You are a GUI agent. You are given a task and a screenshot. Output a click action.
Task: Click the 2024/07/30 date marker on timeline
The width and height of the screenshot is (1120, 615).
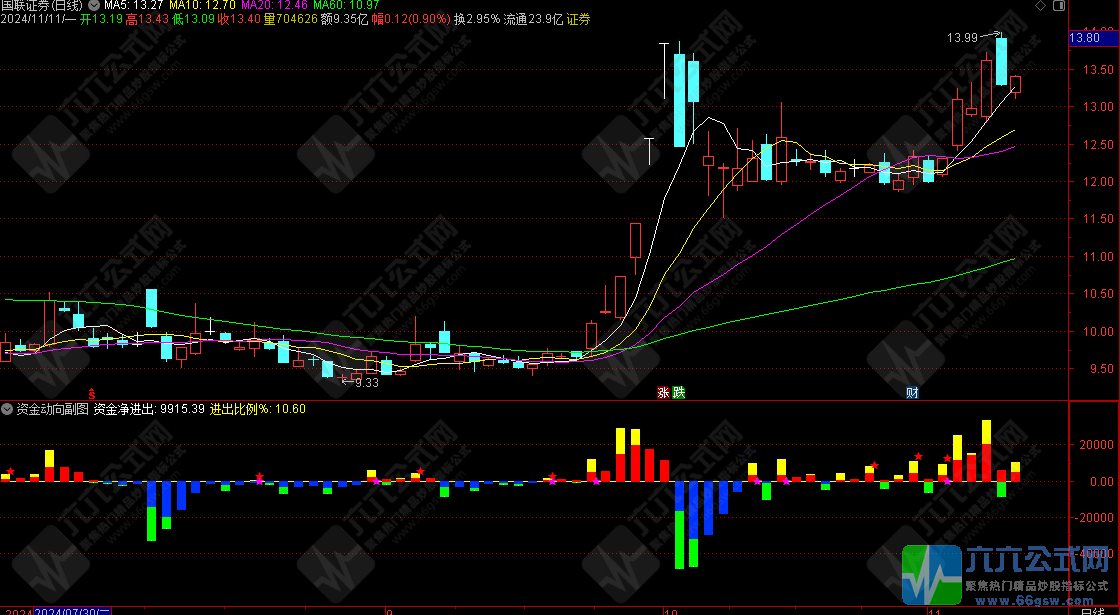tap(77, 609)
